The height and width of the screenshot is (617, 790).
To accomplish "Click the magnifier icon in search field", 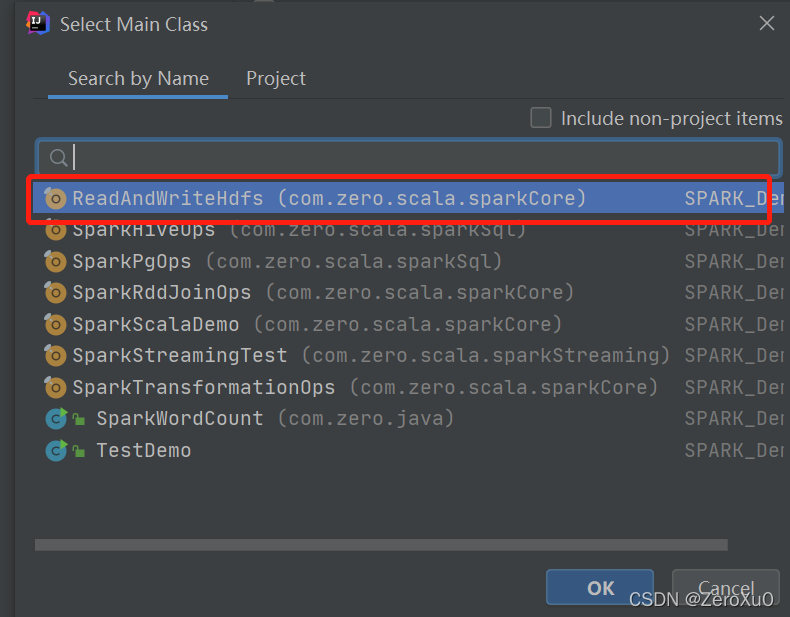I will (58, 158).
